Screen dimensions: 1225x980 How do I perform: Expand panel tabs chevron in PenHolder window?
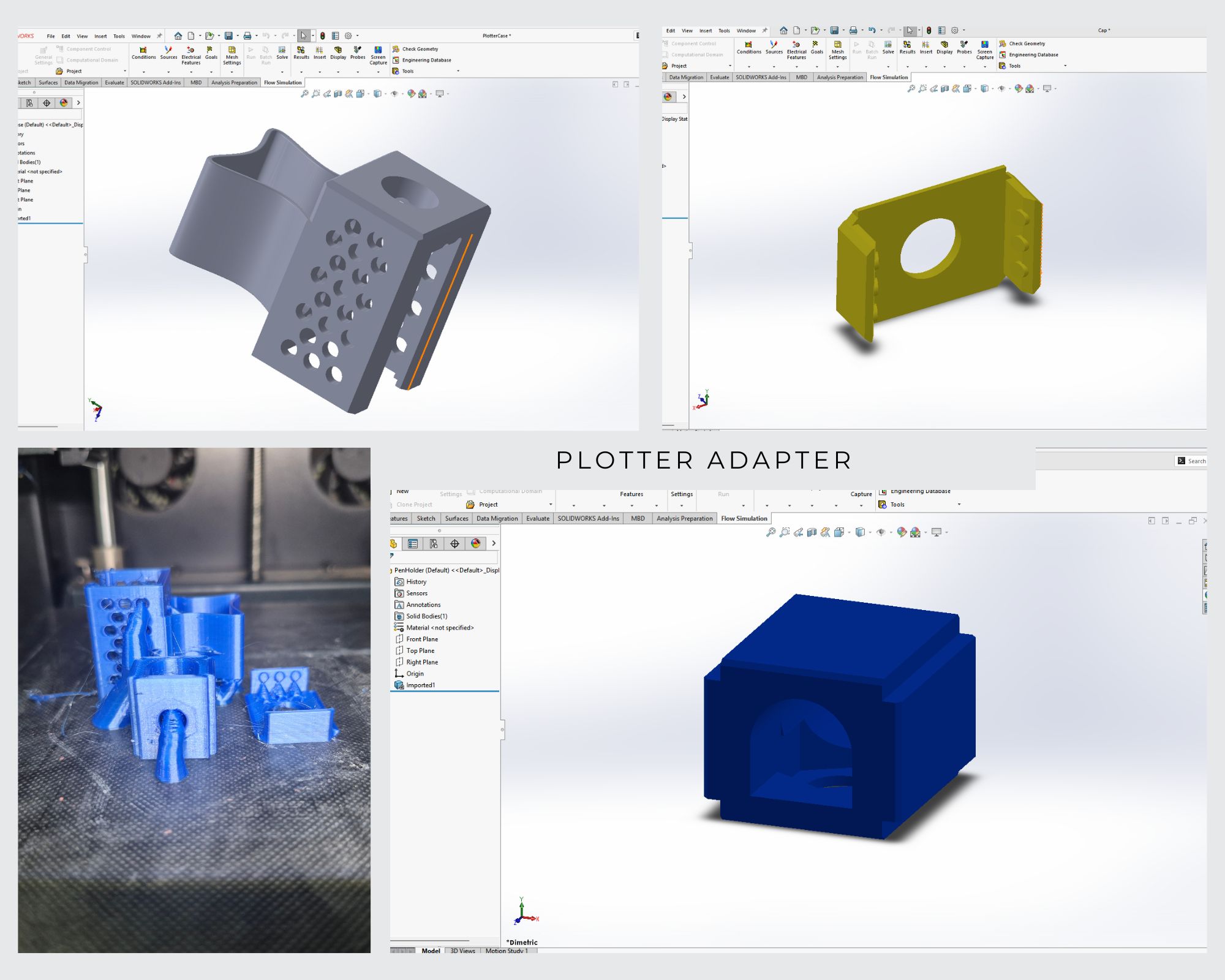(494, 543)
